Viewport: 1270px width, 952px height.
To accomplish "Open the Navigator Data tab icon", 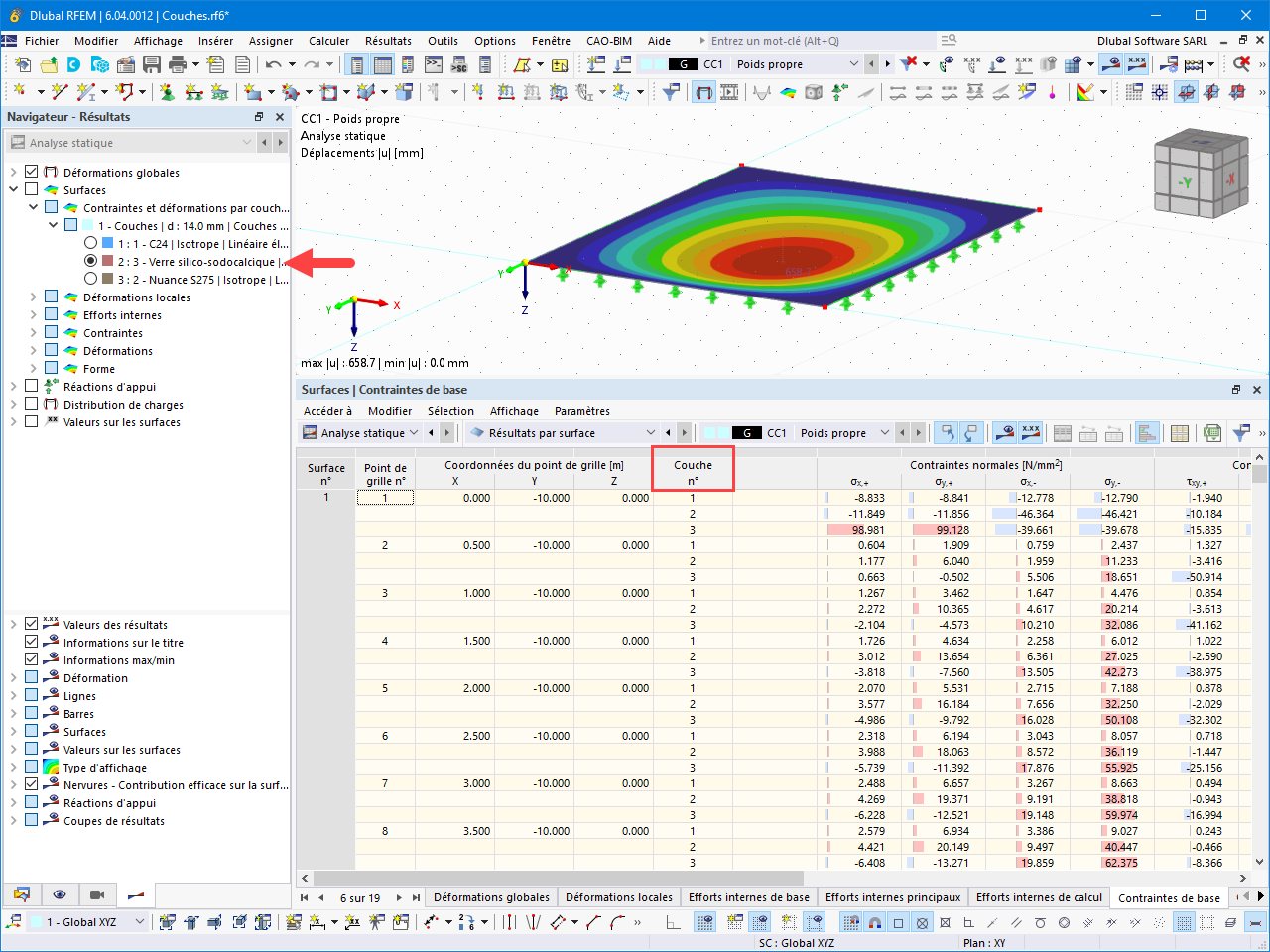I will [22, 894].
